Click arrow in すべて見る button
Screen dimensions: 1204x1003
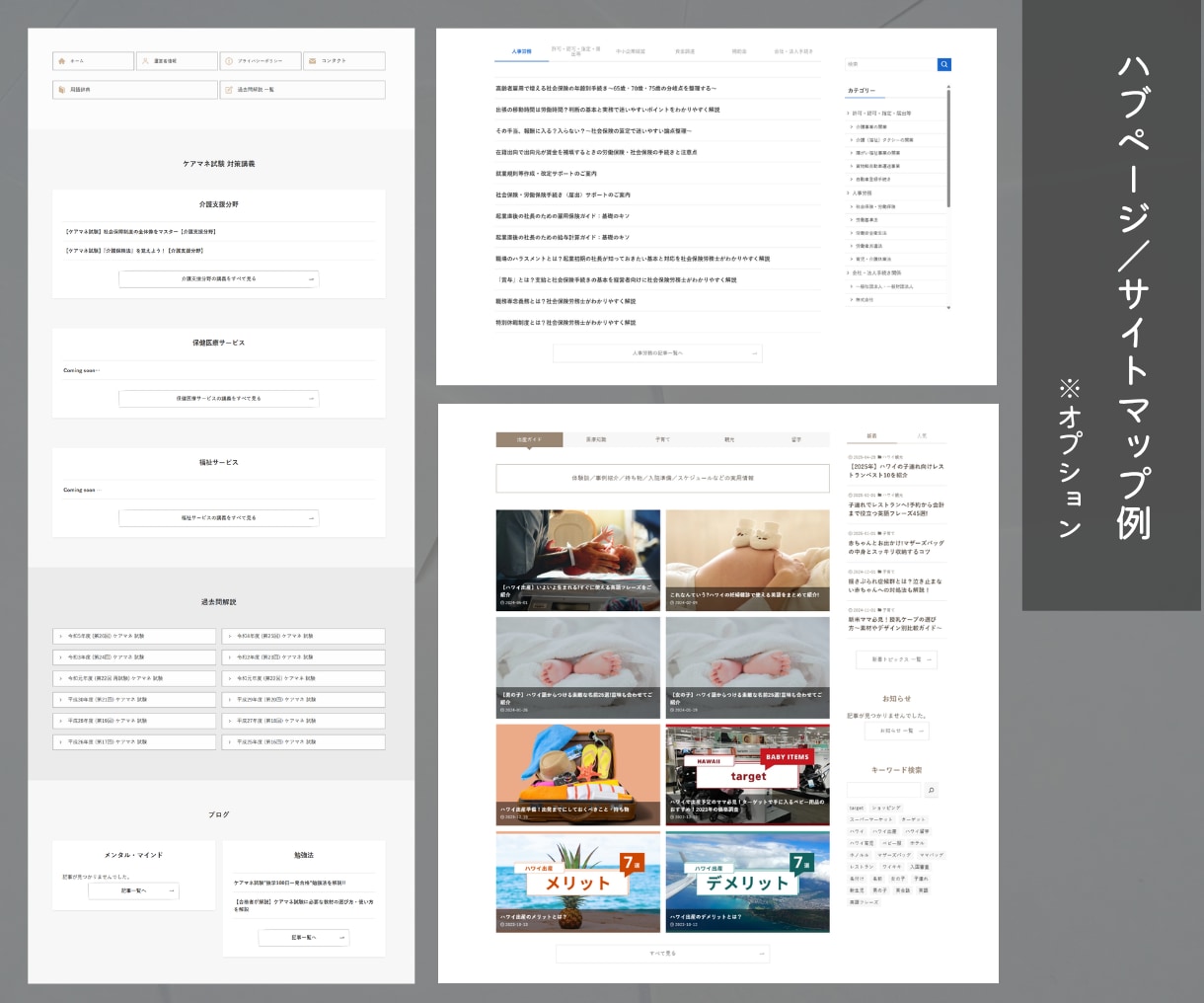click(x=762, y=954)
